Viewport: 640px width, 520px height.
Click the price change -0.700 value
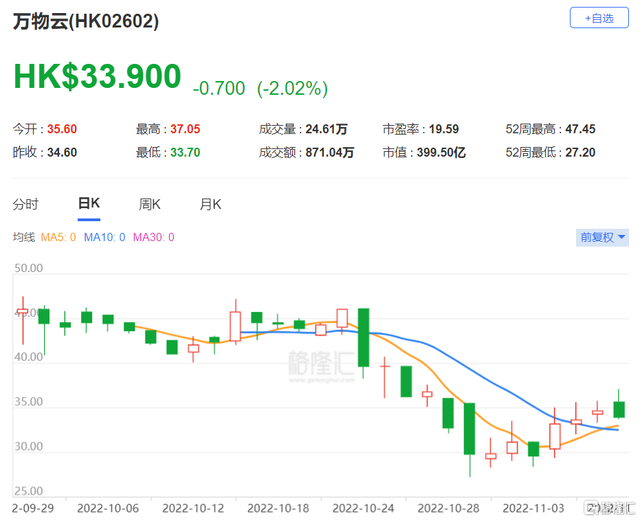pos(219,89)
